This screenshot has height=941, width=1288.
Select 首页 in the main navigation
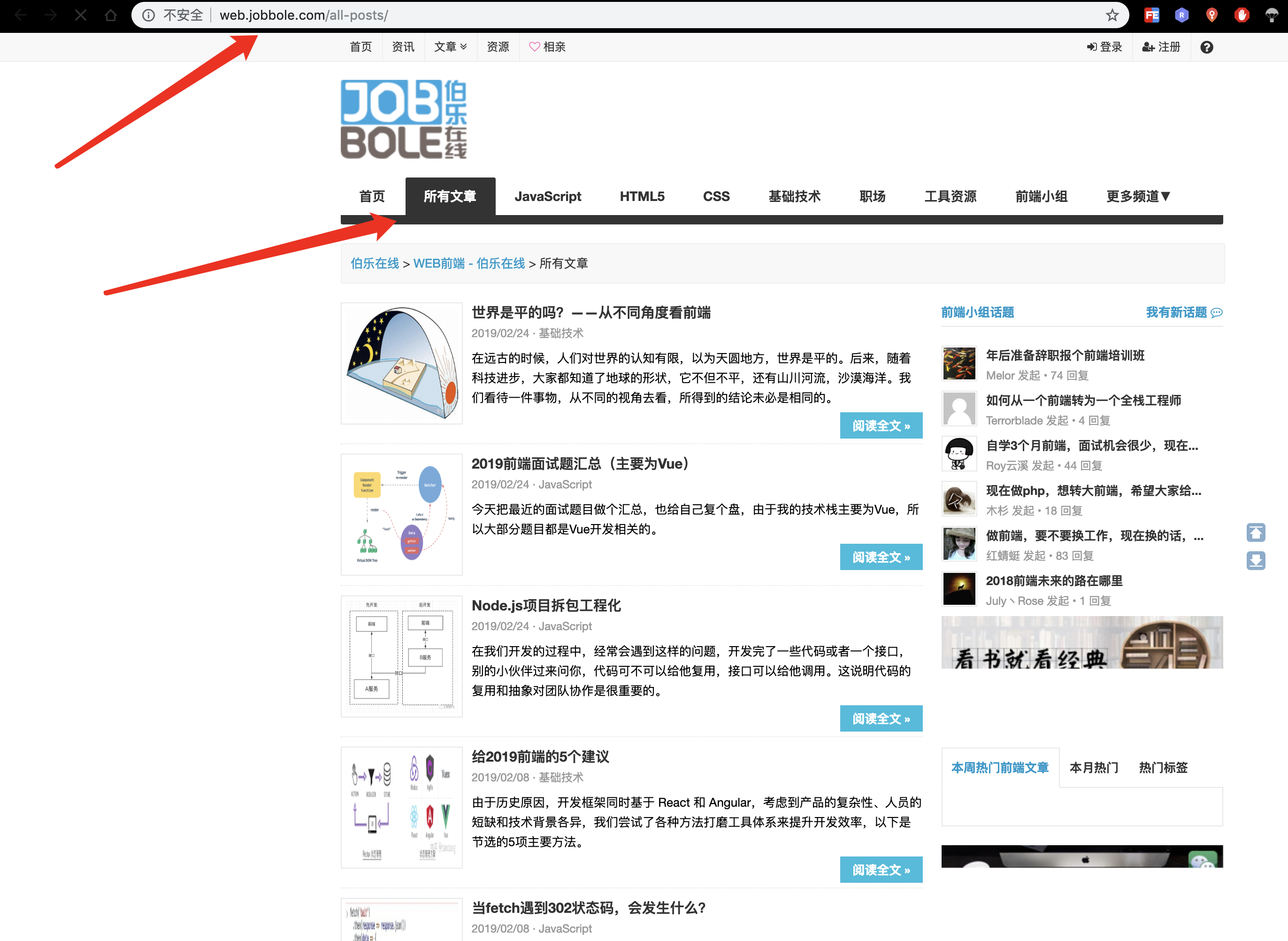point(372,197)
